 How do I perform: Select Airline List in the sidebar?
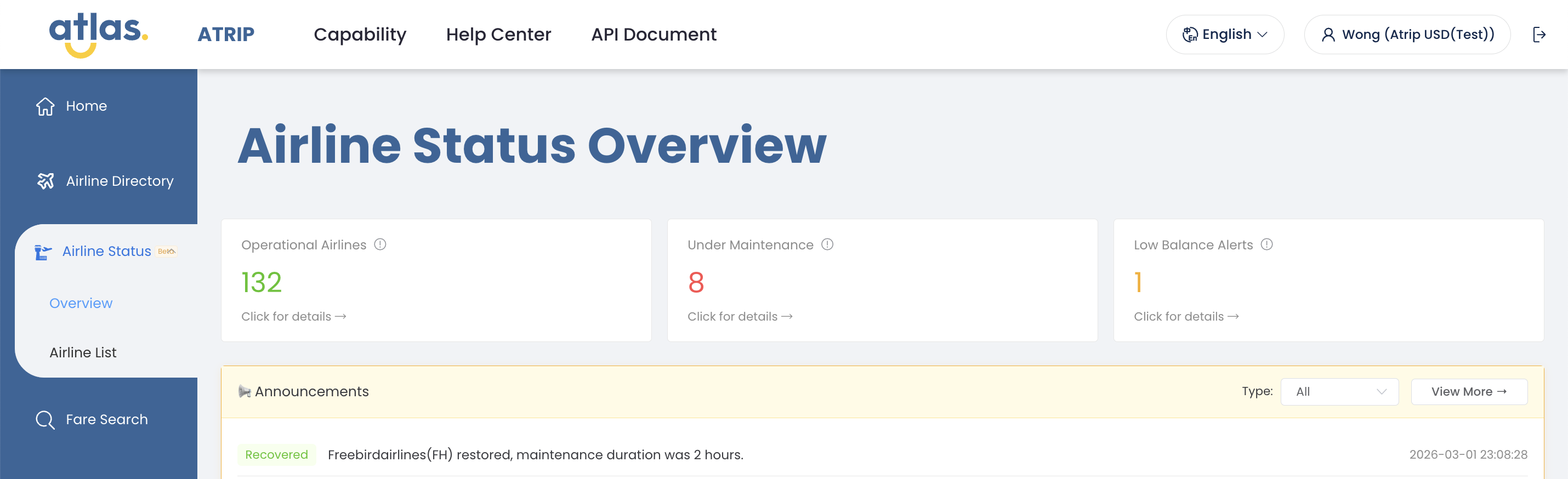(x=83, y=353)
